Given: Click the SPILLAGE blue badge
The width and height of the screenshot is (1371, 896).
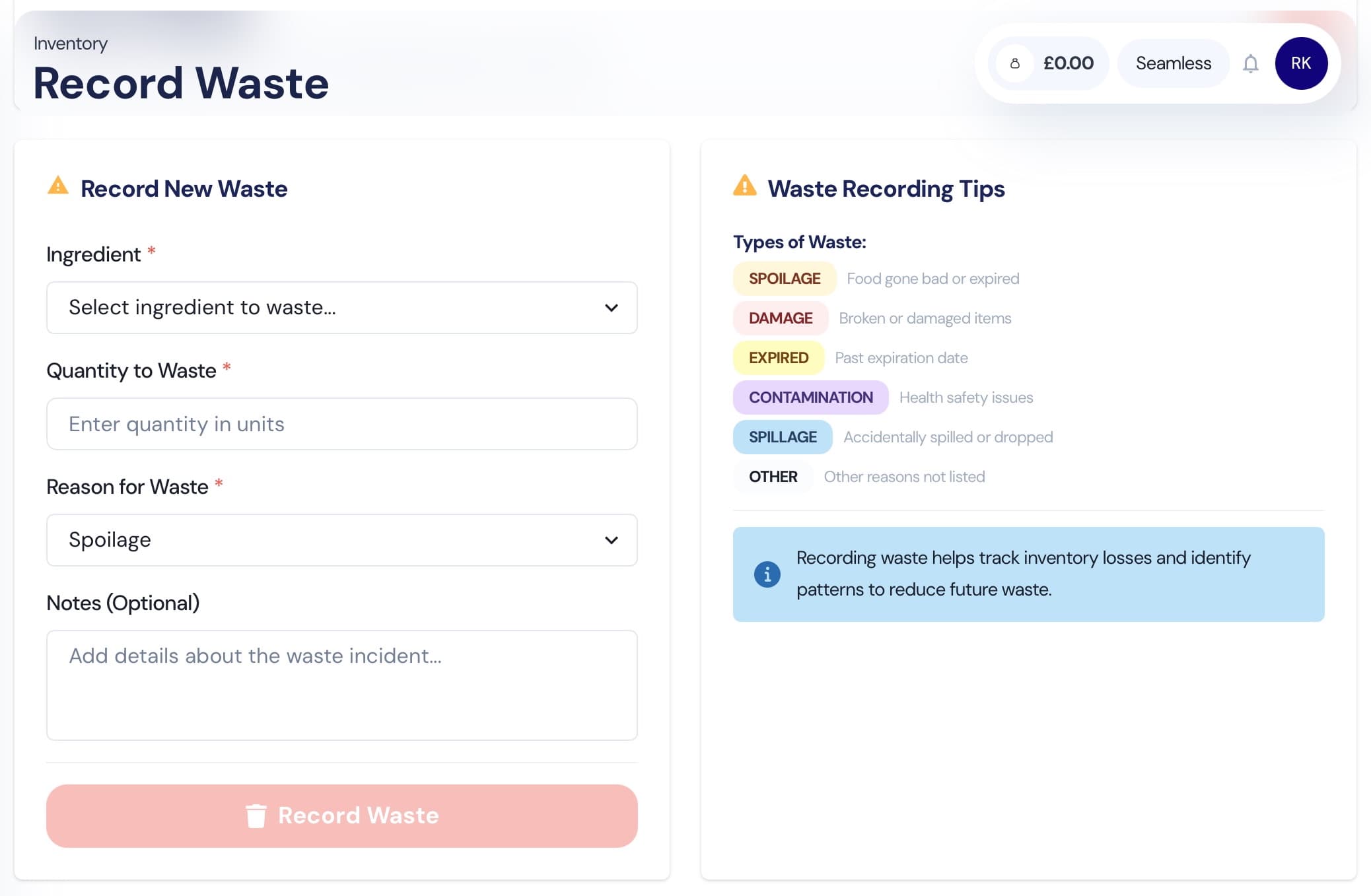Looking at the screenshot, I should click(x=782, y=437).
